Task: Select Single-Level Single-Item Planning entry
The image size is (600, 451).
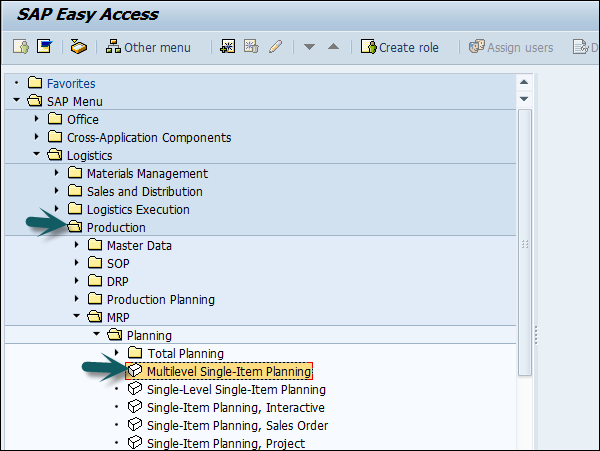Action: [x=236, y=389]
